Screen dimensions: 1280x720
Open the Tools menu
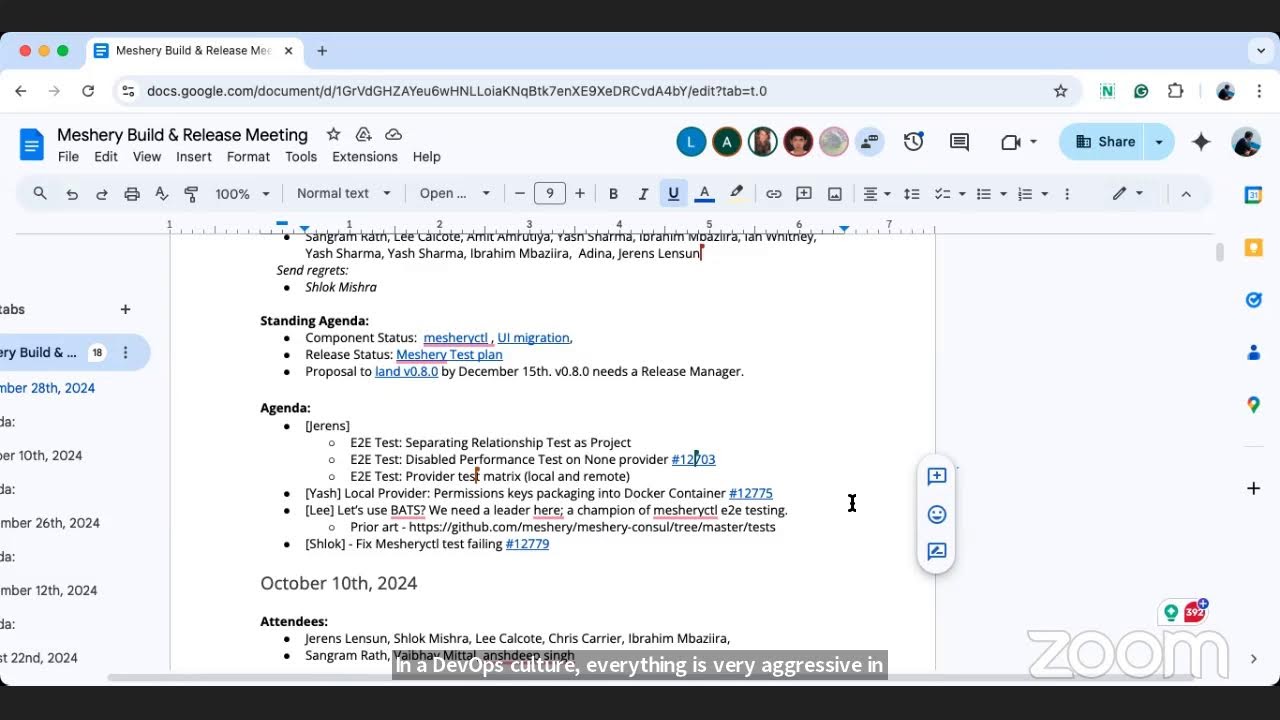click(301, 157)
